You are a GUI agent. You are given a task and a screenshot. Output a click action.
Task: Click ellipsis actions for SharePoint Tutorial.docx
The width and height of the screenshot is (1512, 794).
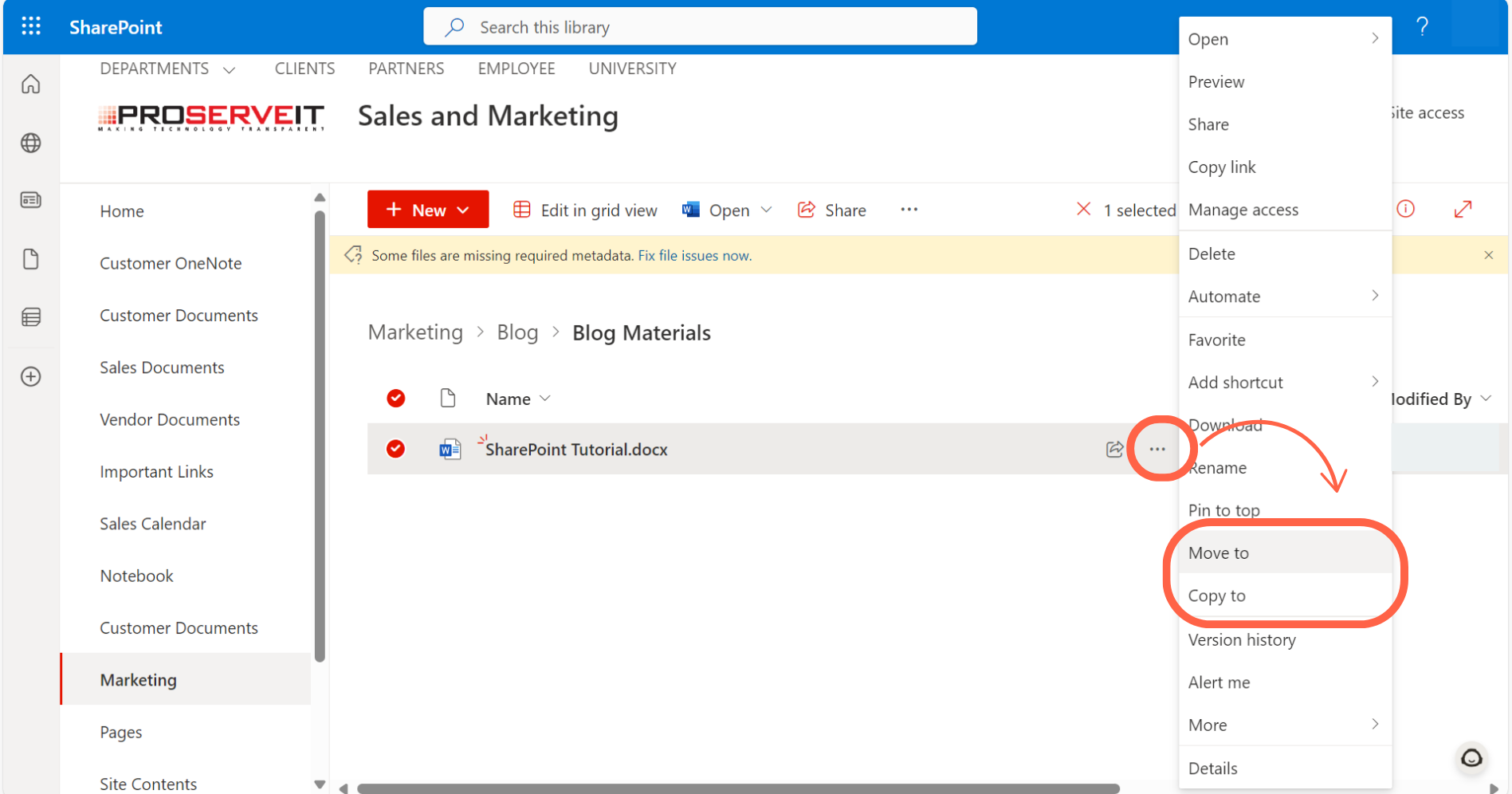click(1157, 450)
